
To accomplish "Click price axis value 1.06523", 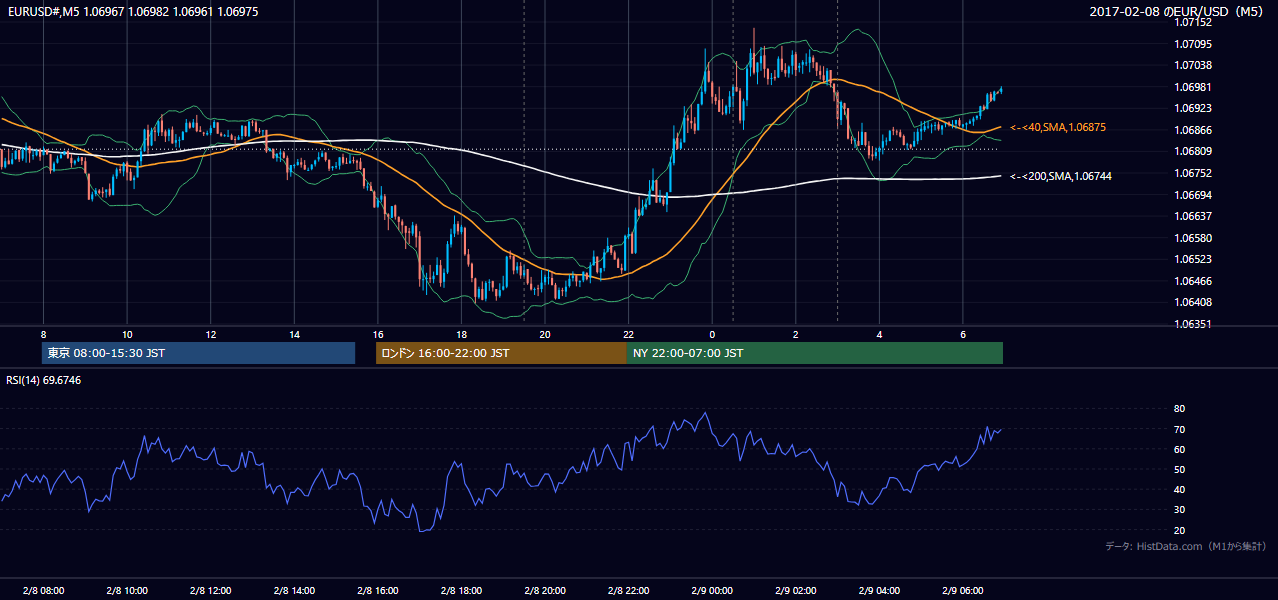I will click(x=1194, y=259).
